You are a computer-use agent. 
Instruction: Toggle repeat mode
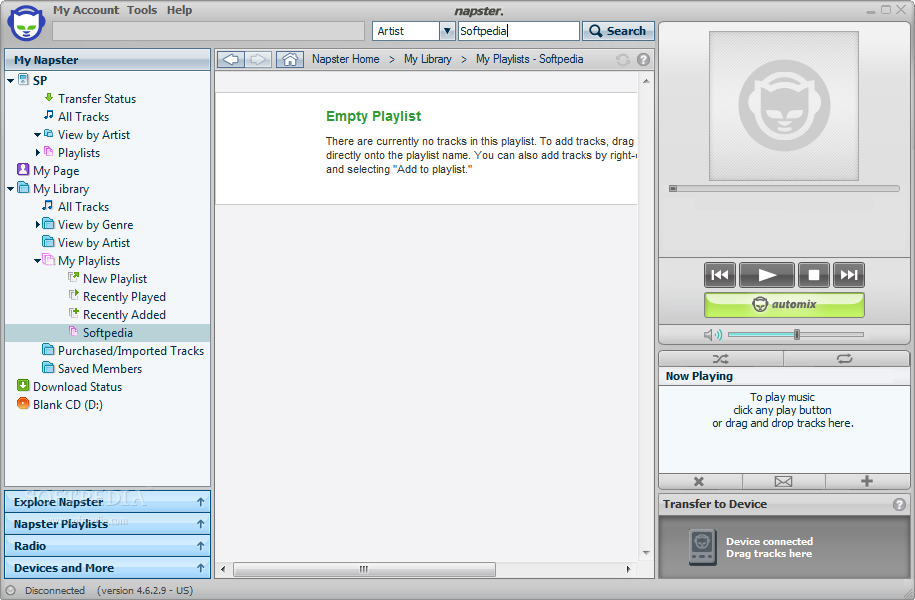[x=844, y=359]
